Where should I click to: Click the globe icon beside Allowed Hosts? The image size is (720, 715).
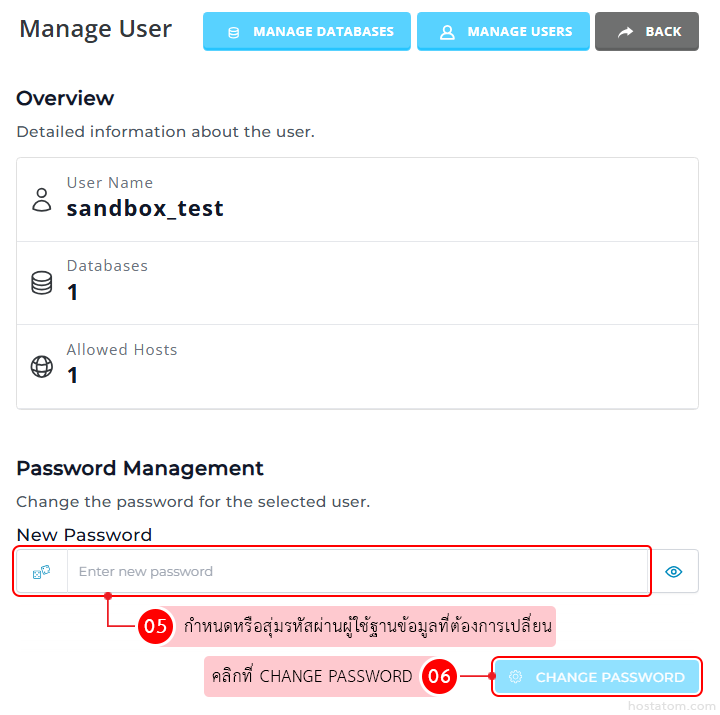pyautogui.click(x=42, y=366)
